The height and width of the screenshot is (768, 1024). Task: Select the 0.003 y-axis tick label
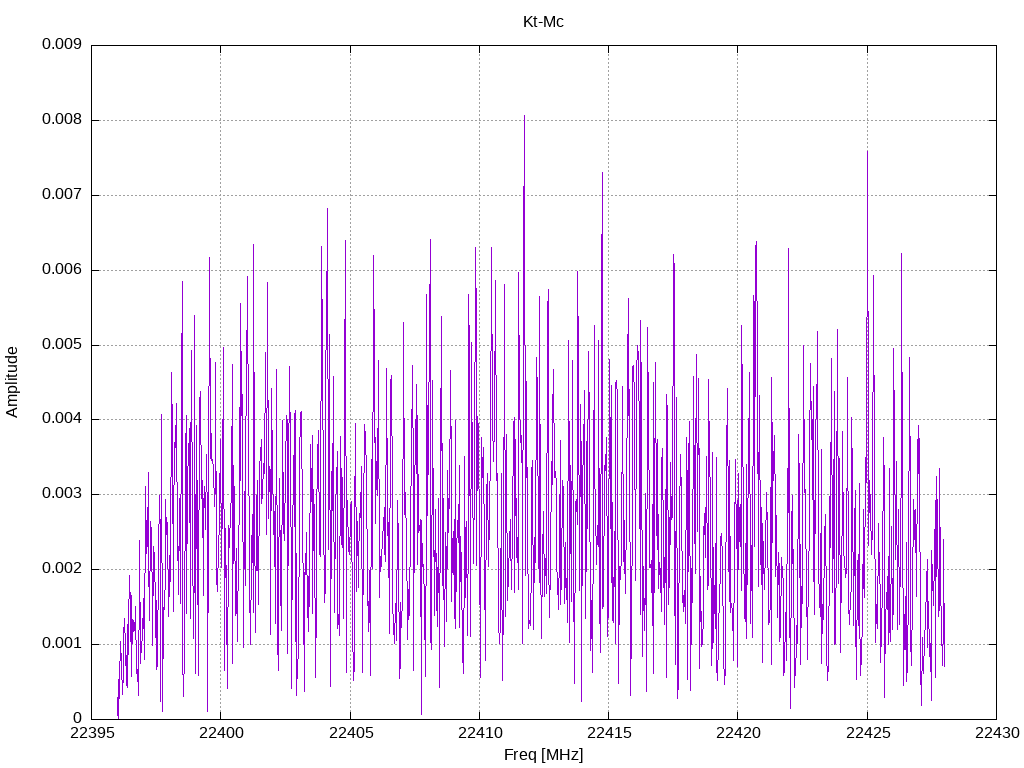(x=62, y=494)
